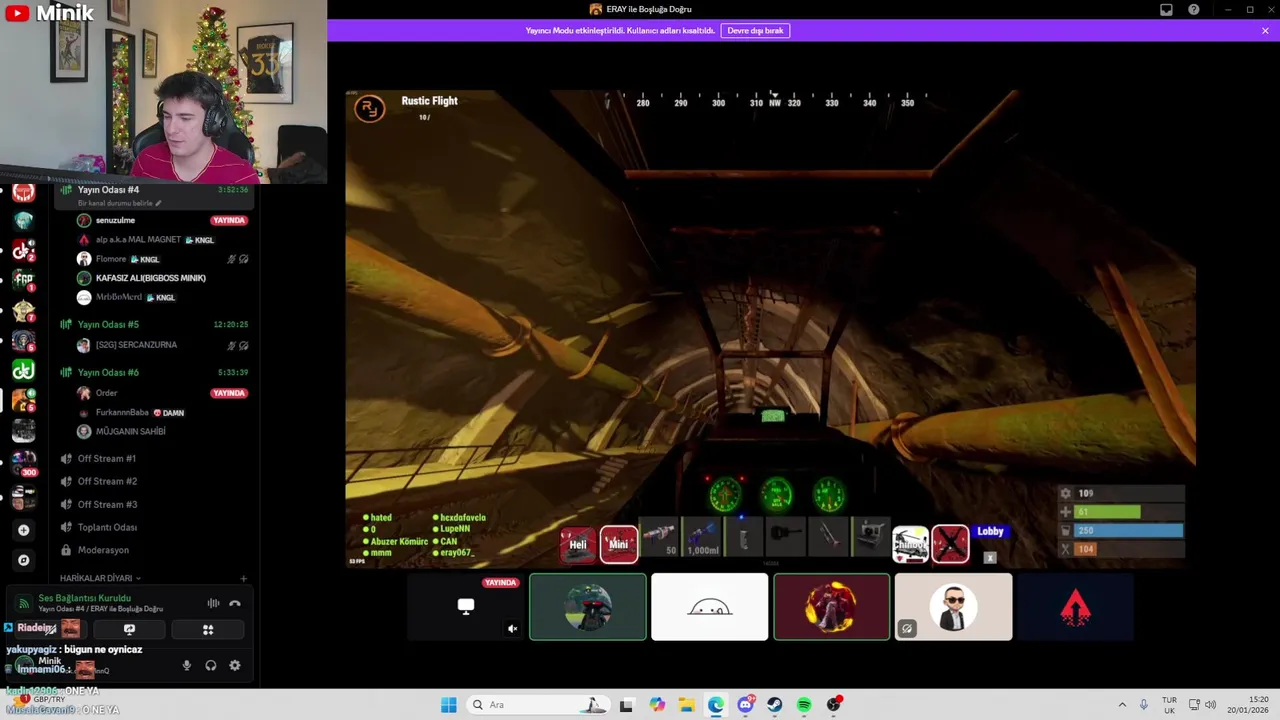Screen dimensions: 1280x720
Task: Select the Mini item in game hotbar
Action: coord(619,545)
